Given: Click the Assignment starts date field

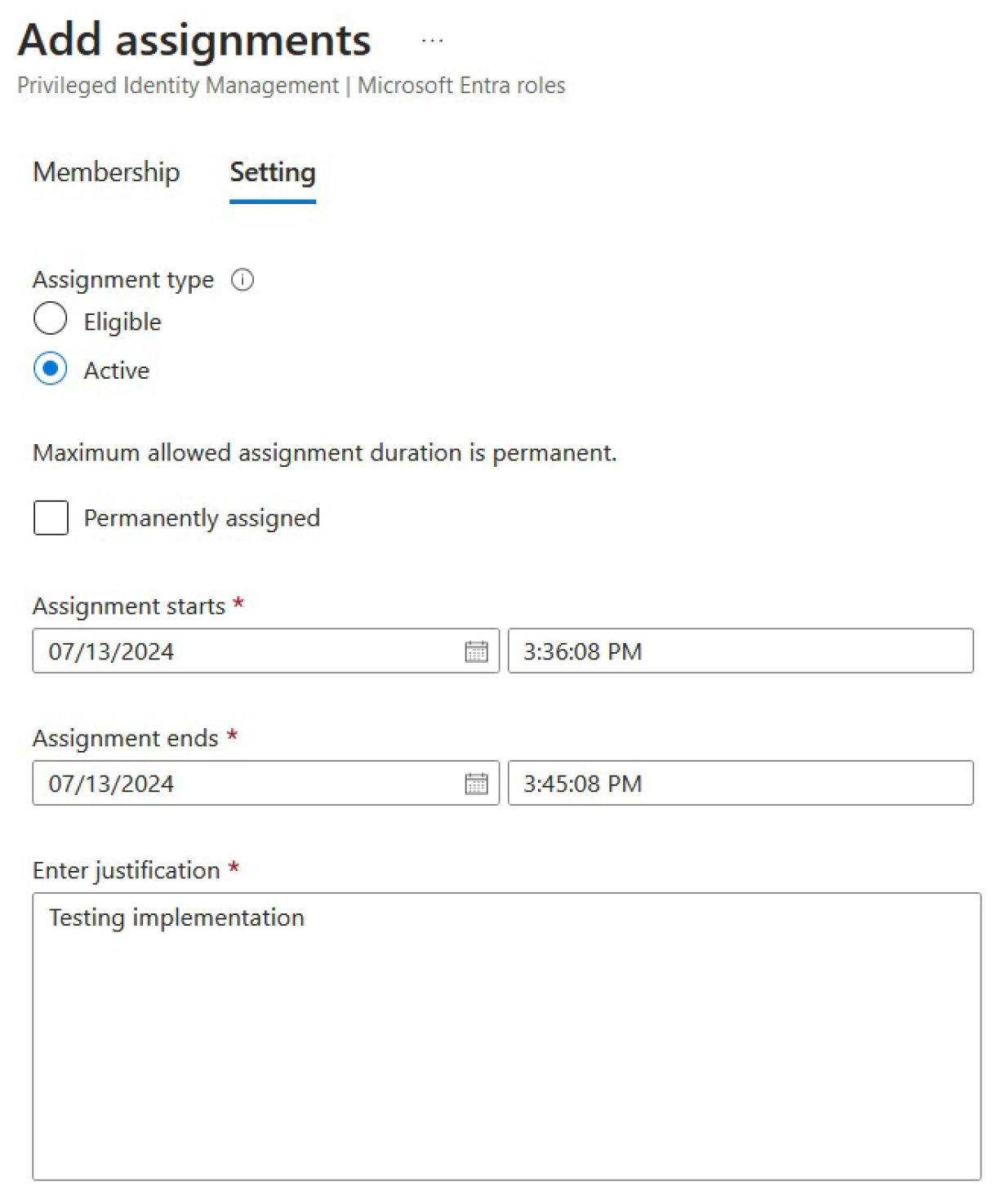Looking at the screenshot, I should click(245, 651).
